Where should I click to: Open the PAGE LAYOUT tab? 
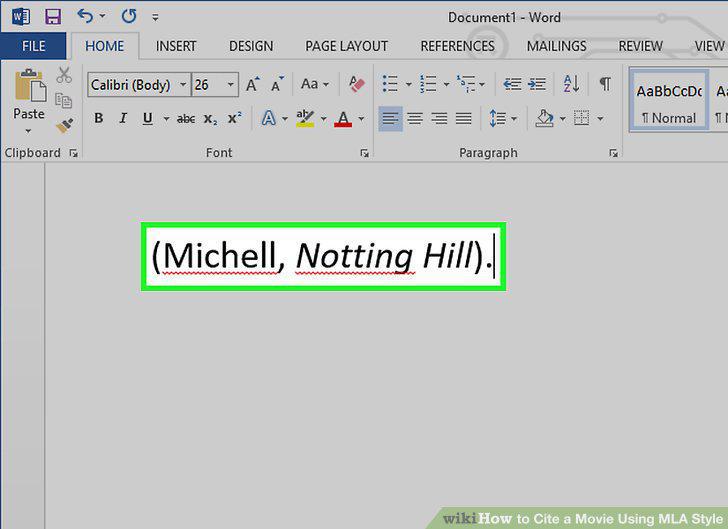[346, 46]
